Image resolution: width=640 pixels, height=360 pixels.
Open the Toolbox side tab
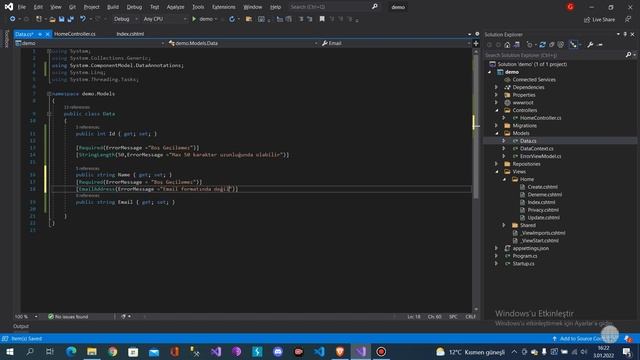(x=6, y=39)
